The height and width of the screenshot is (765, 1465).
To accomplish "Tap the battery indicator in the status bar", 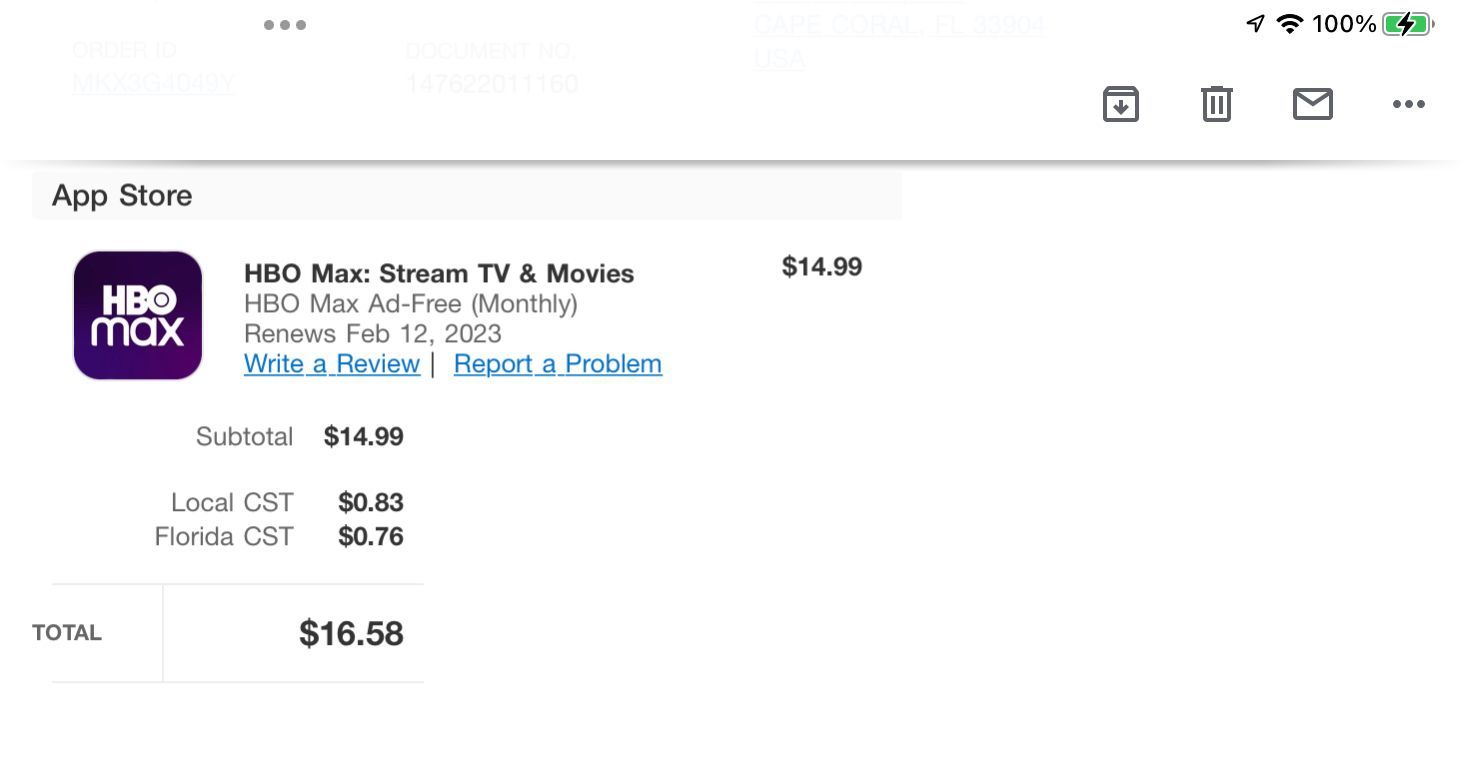I will point(1409,24).
